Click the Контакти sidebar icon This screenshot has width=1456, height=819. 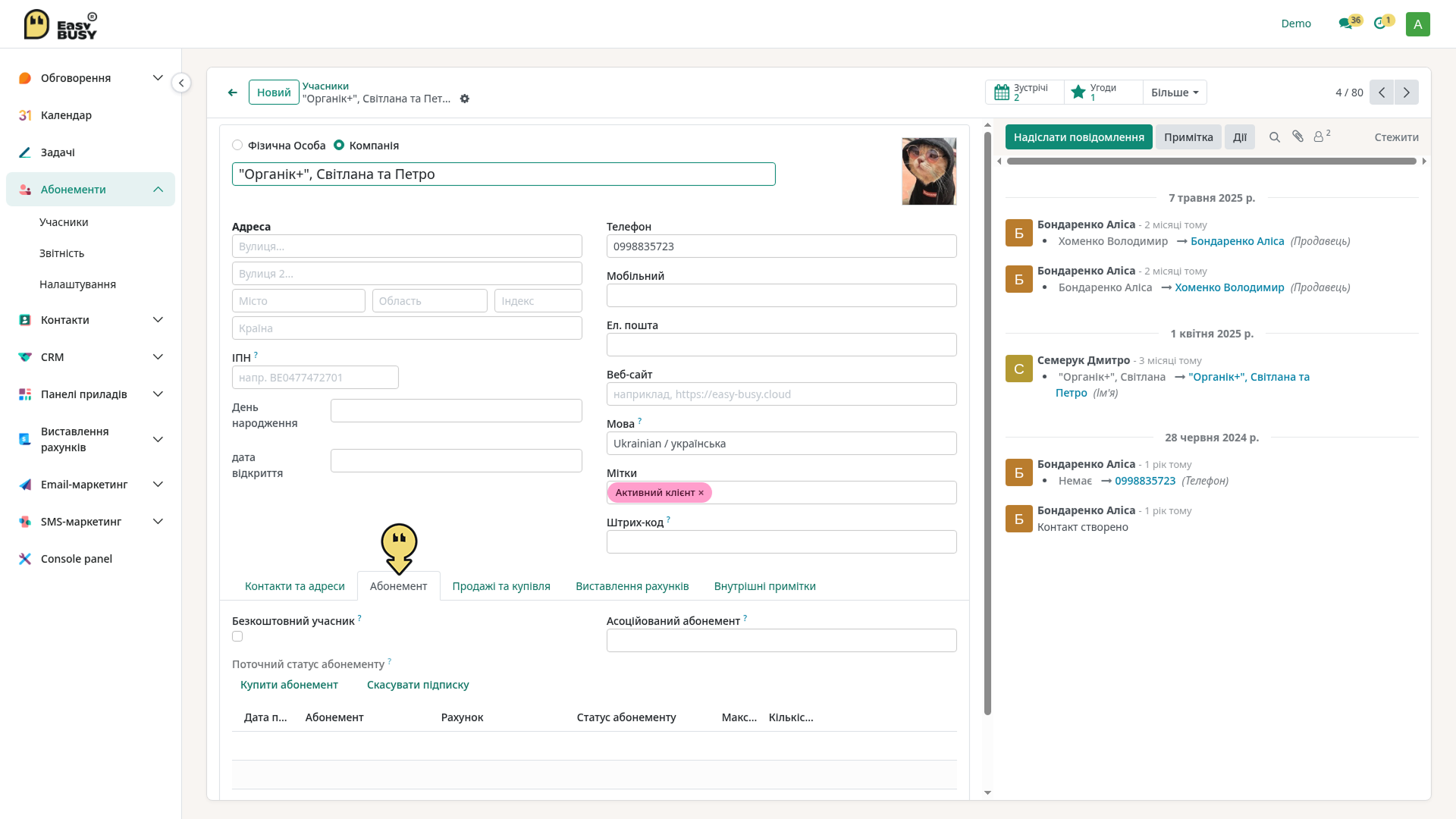click(x=25, y=320)
